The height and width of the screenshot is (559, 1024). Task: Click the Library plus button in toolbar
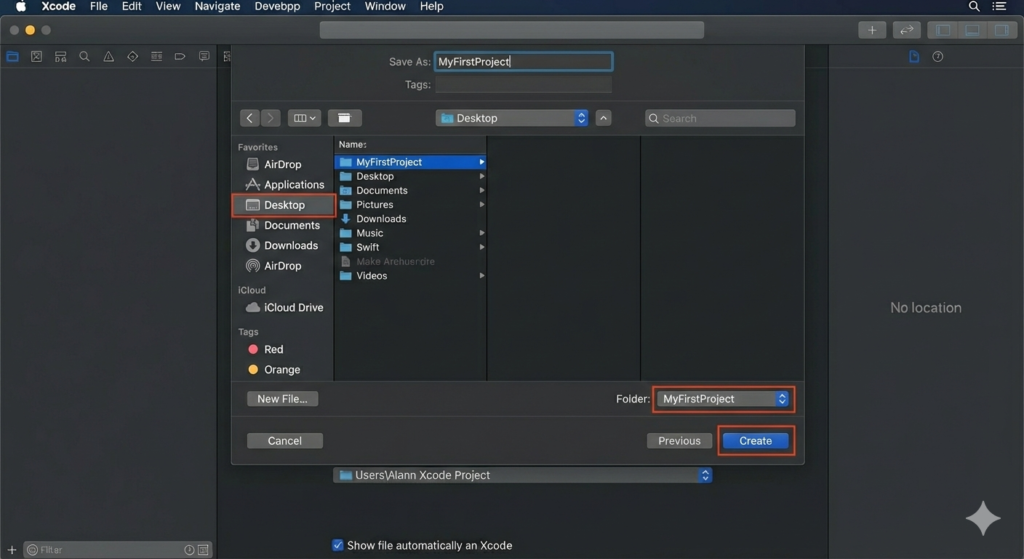(x=871, y=30)
